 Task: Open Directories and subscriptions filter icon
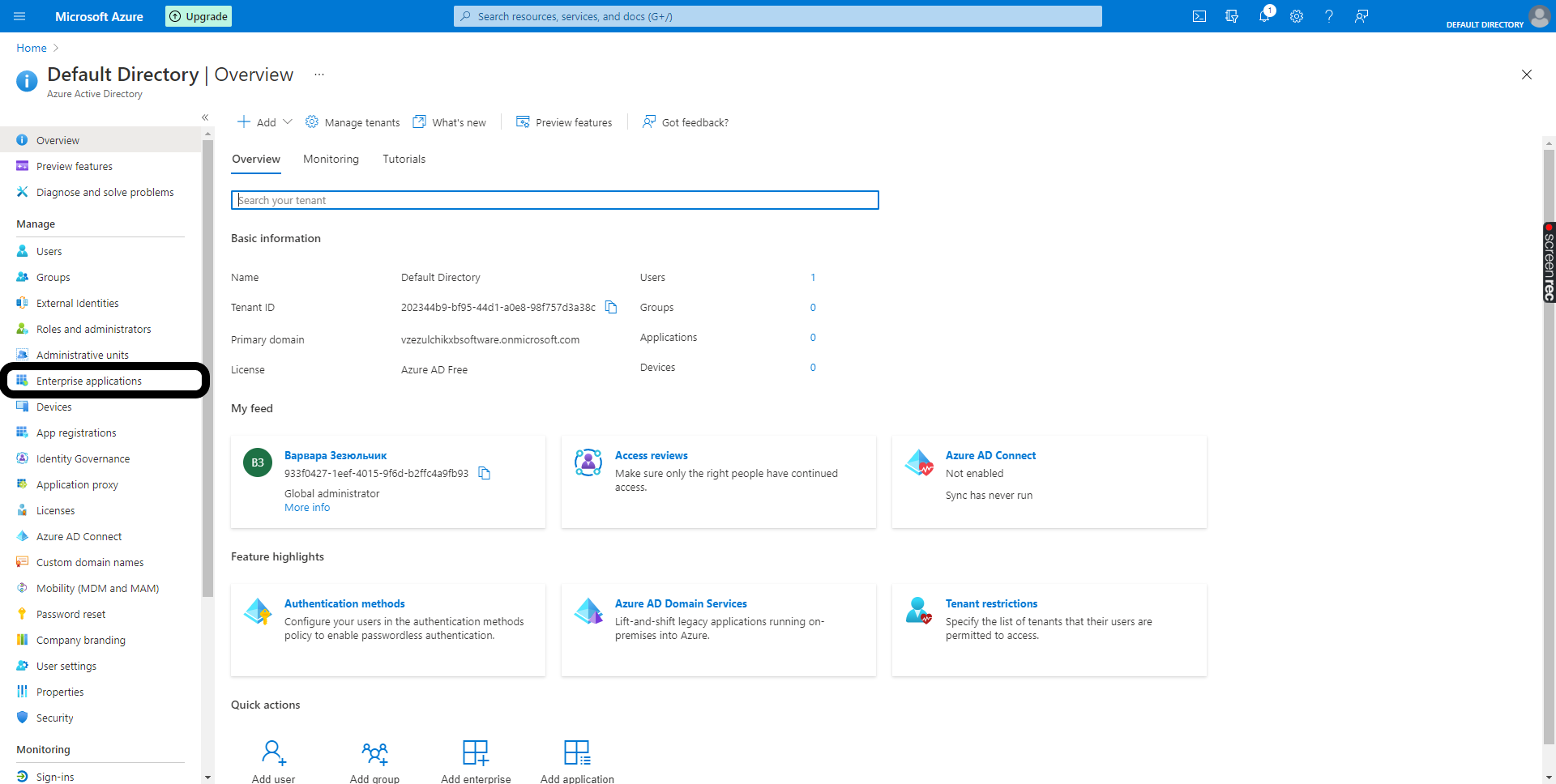[1232, 16]
